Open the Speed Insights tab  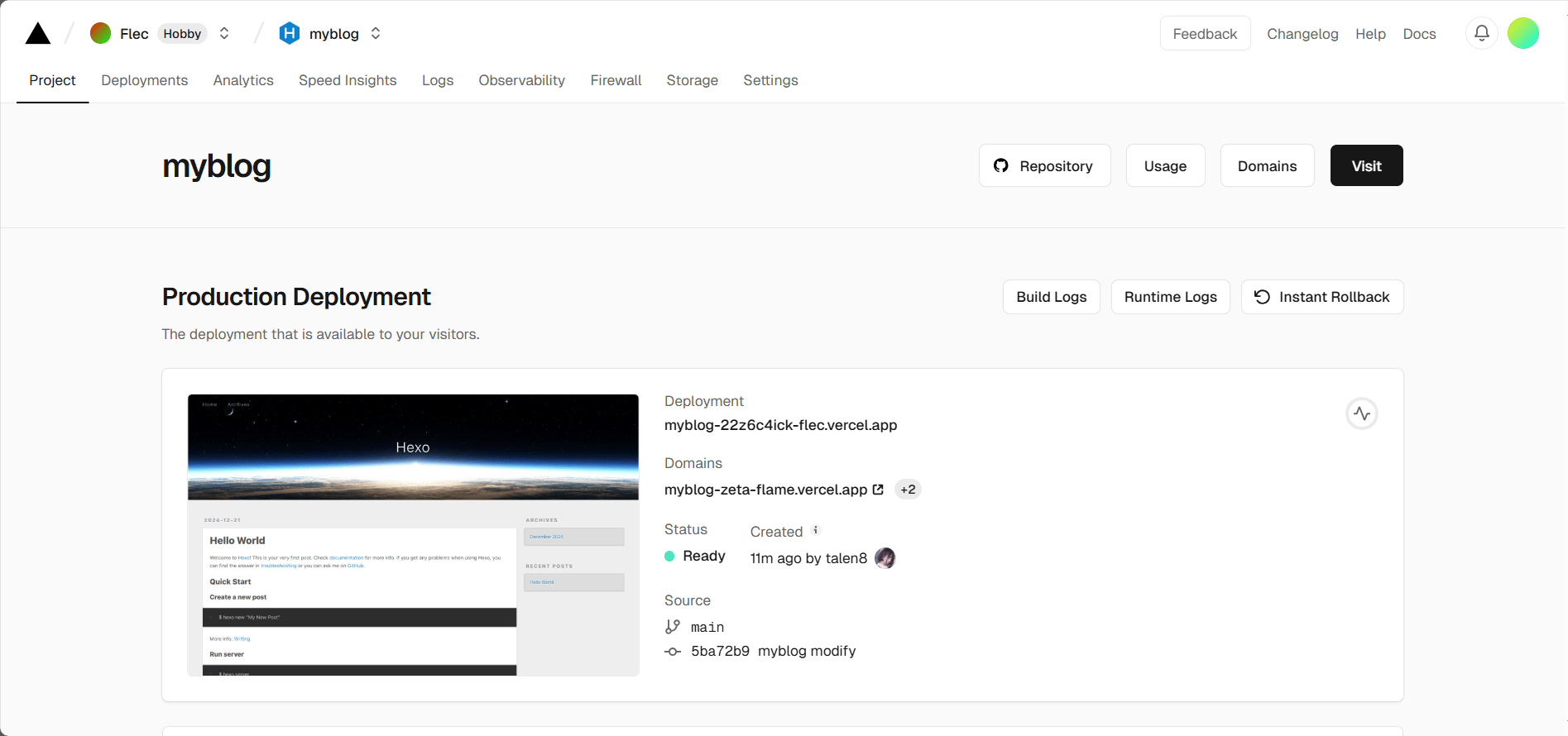pyautogui.click(x=348, y=80)
